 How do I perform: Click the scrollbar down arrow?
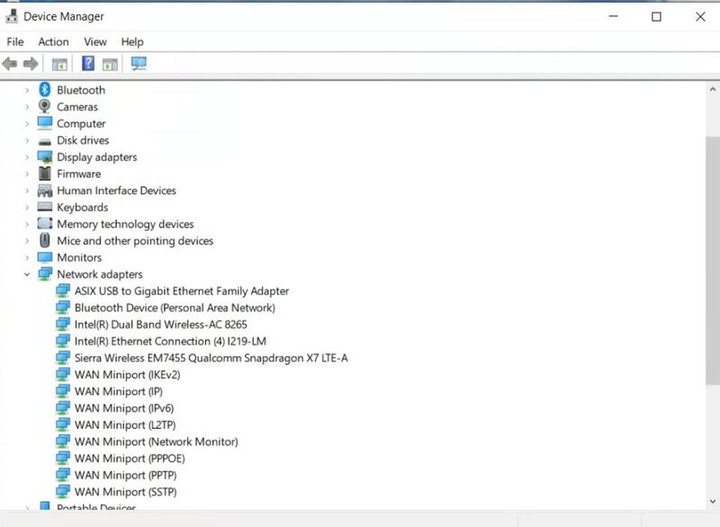coord(713,502)
